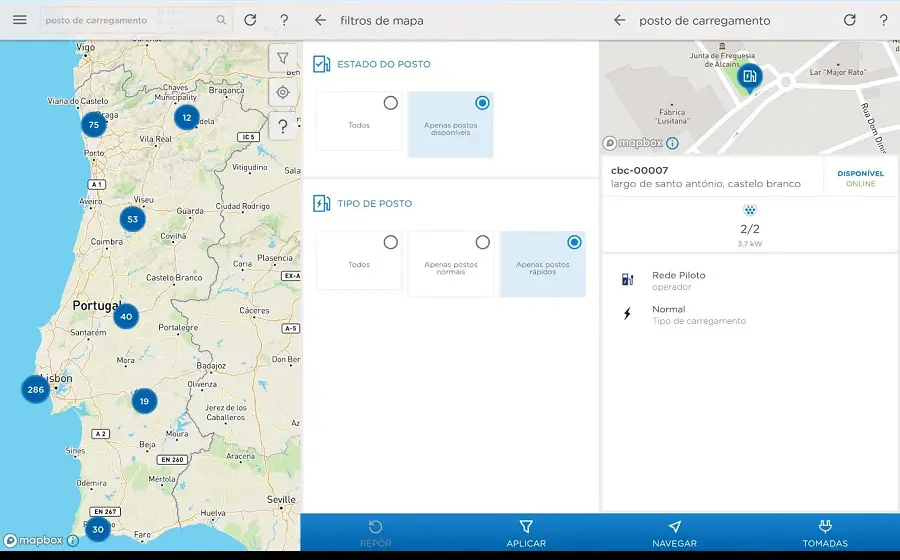Viewport: 900px width, 560px height.
Task: Open help question mark on station details
Action: (x=883, y=20)
